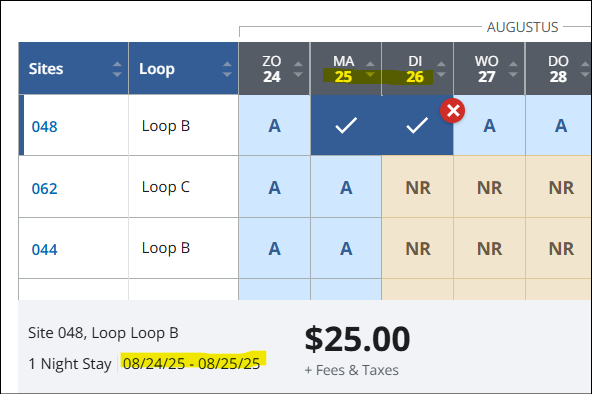
Task: Open site 048 link
Action: tap(45, 127)
